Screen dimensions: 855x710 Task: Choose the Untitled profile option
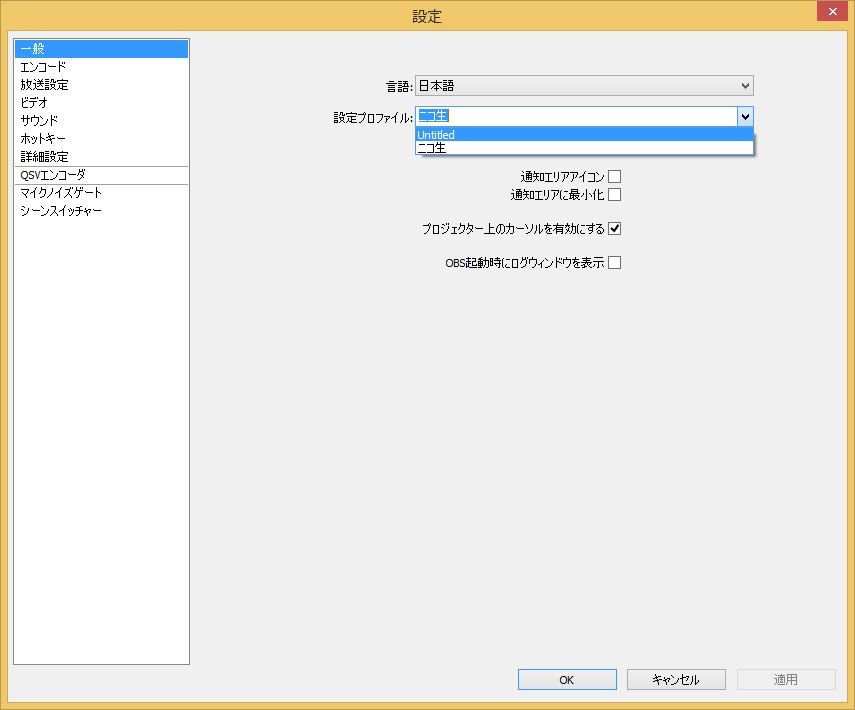pos(584,134)
